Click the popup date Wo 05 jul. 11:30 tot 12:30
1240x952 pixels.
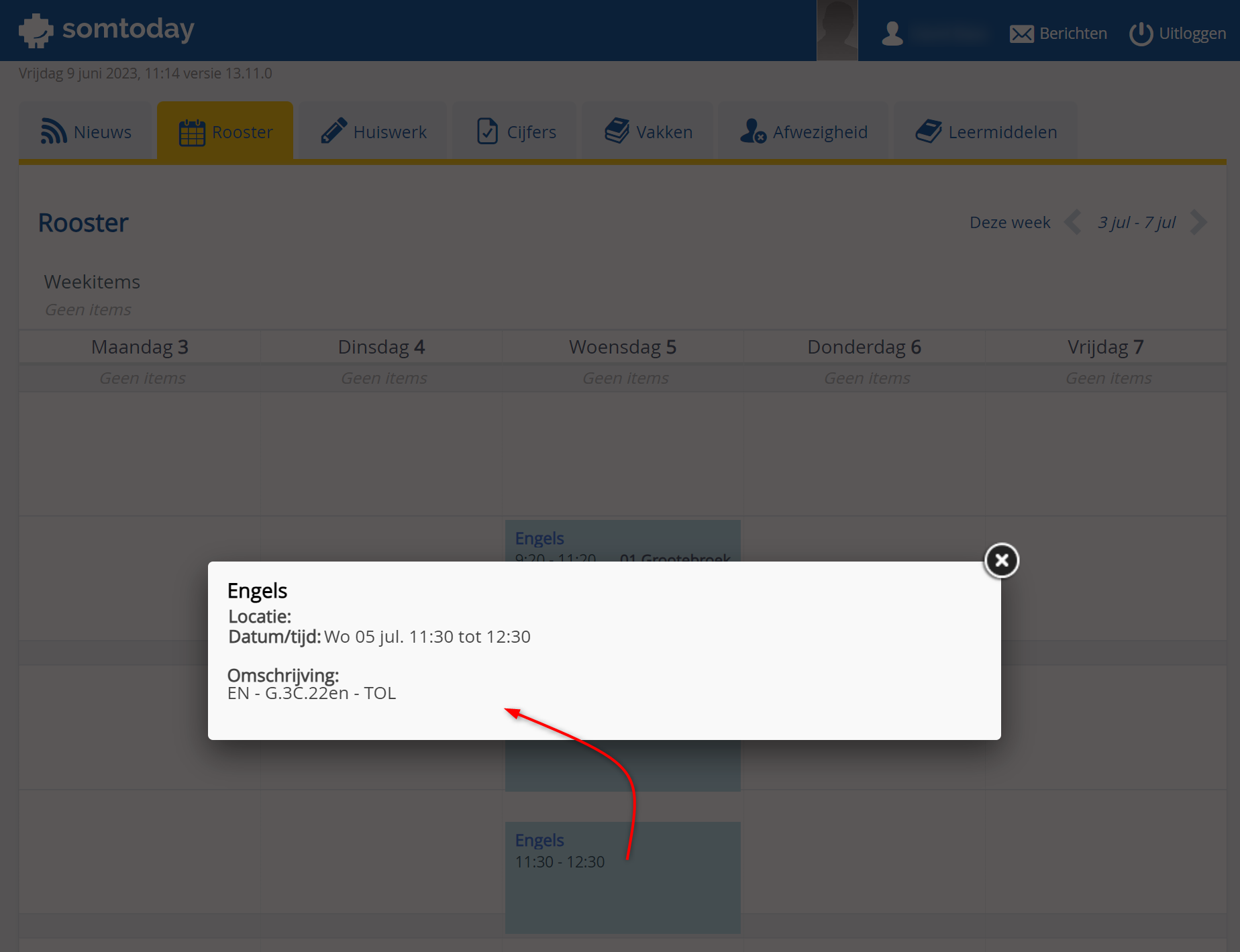[427, 637]
